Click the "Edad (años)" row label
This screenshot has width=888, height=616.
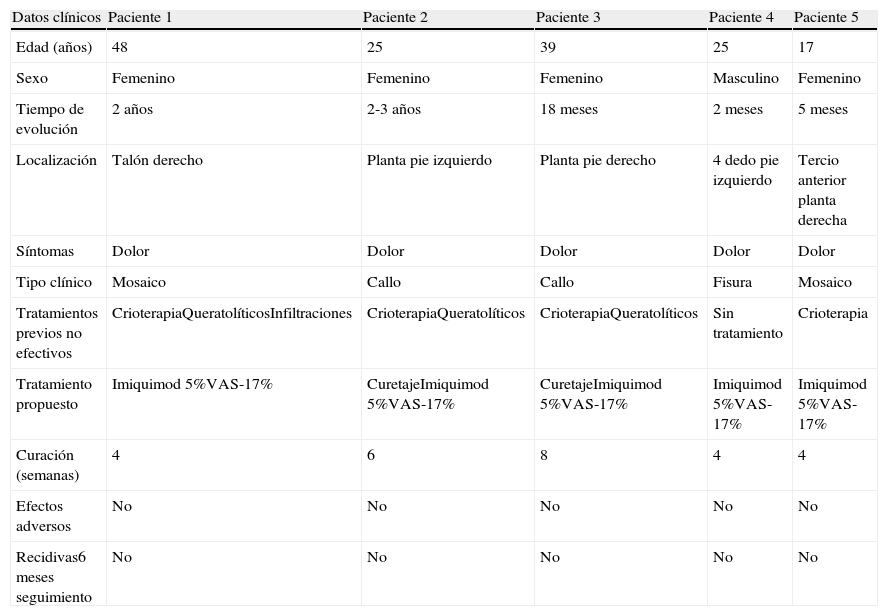[54, 48]
